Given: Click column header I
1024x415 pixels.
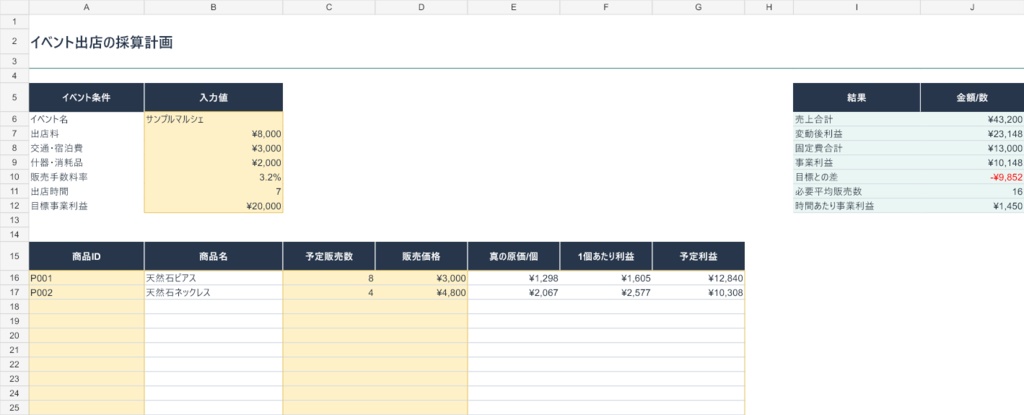Looking at the screenshot, I should (857, 7).
